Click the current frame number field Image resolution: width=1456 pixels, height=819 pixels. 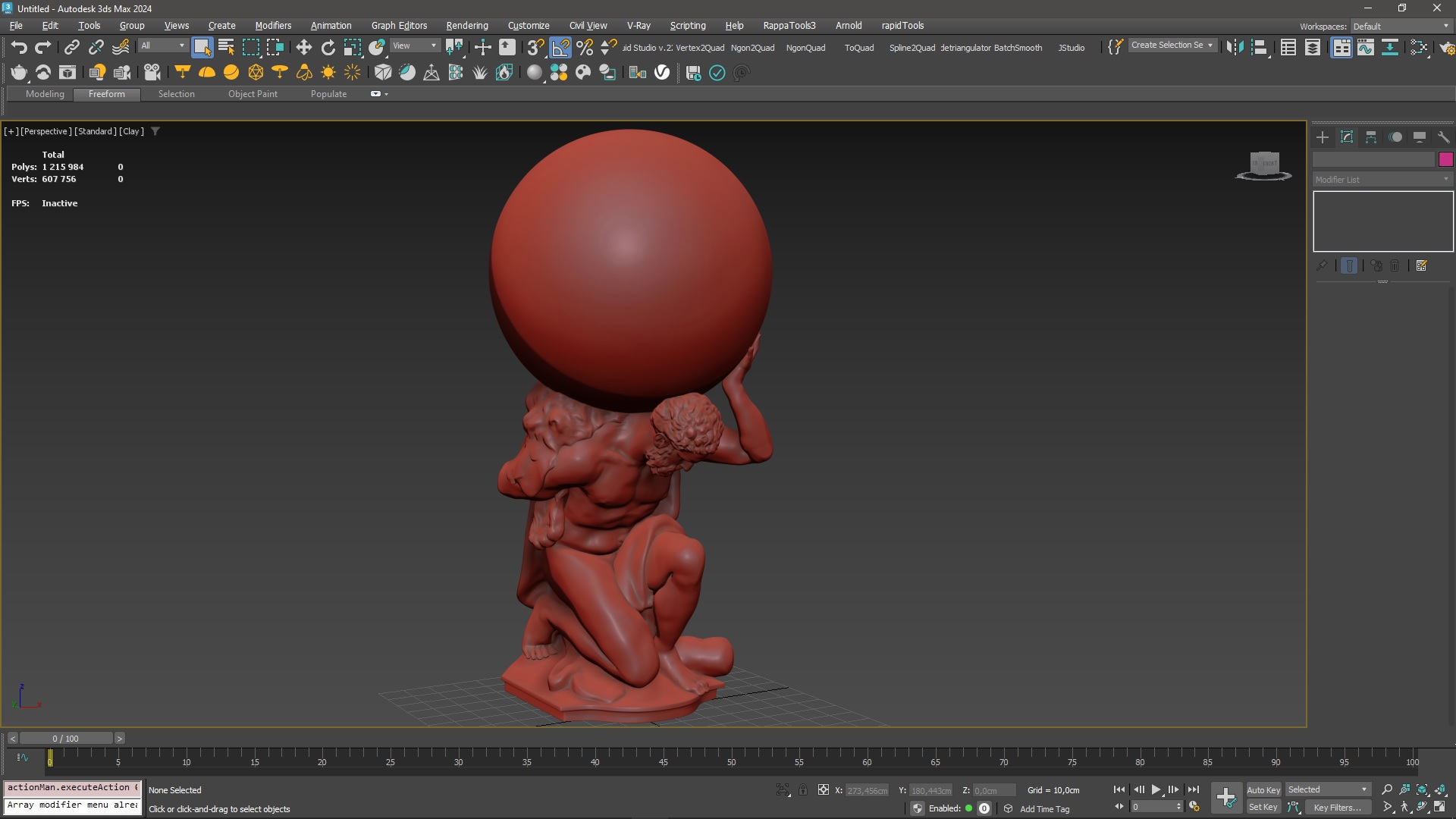1156,807
